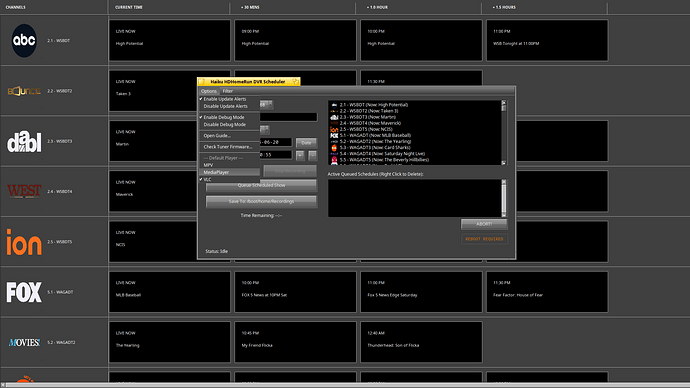Click the minus time stepper button
Viewport: 690px width, 388px height.
coord(312,155)
